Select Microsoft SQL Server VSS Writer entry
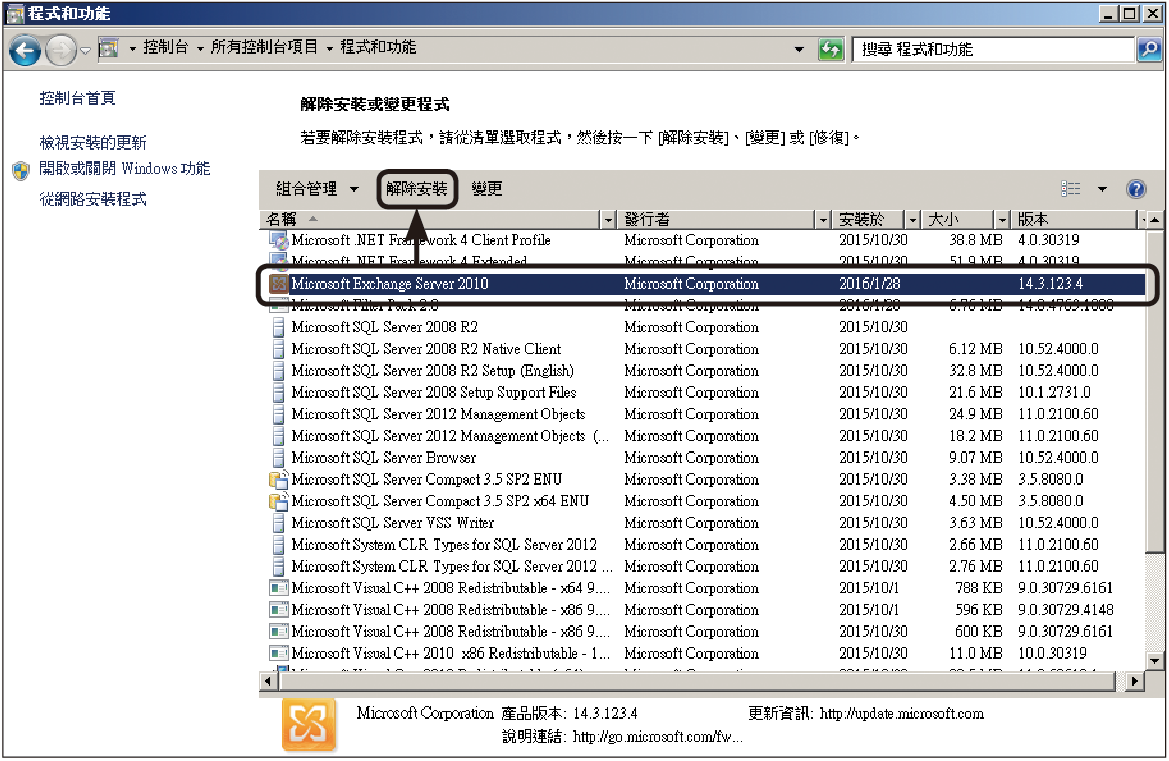The image size is (1169, 761). point(393,522)
